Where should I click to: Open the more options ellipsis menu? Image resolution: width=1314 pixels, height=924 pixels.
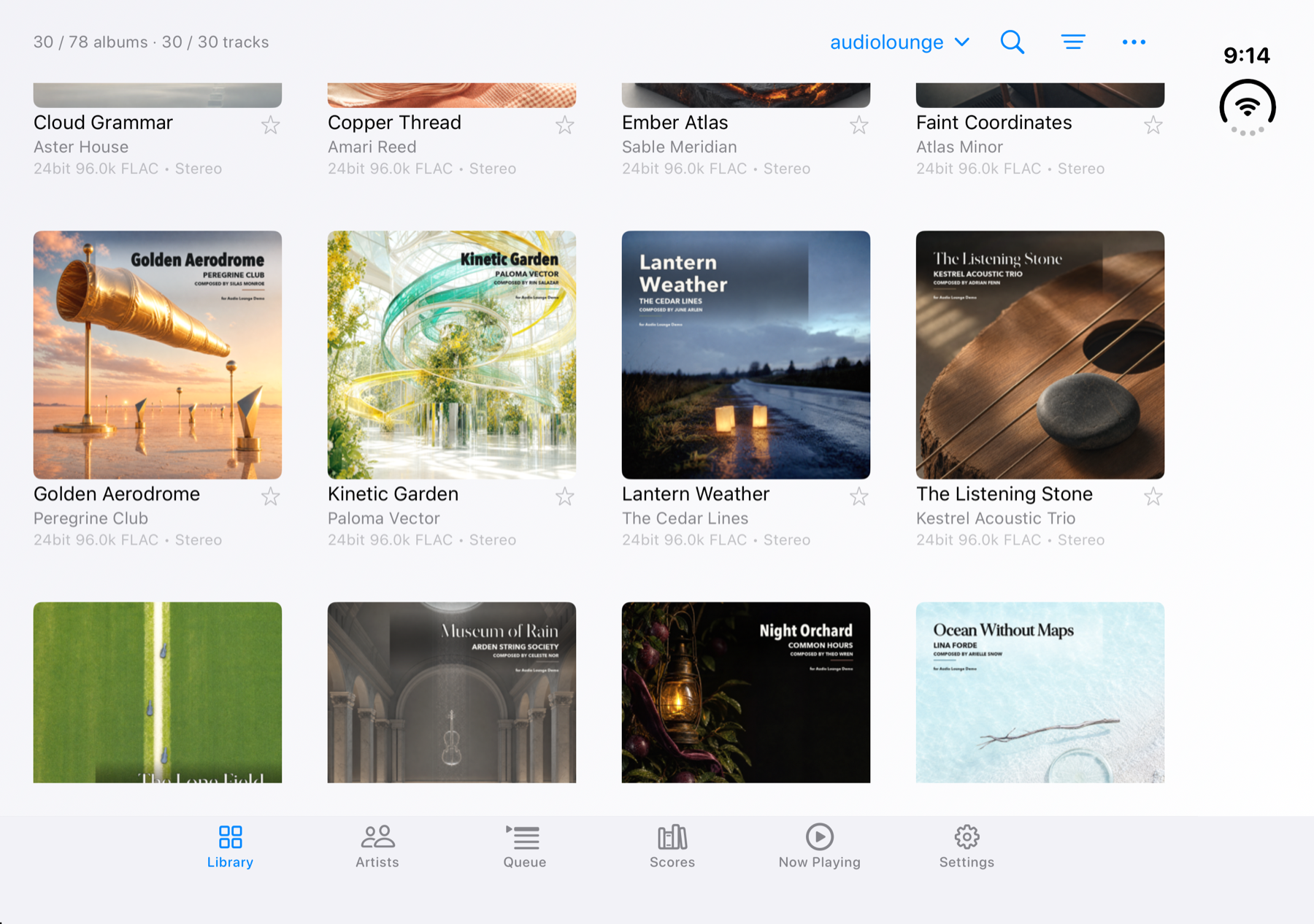click(x=1134, y=42)
